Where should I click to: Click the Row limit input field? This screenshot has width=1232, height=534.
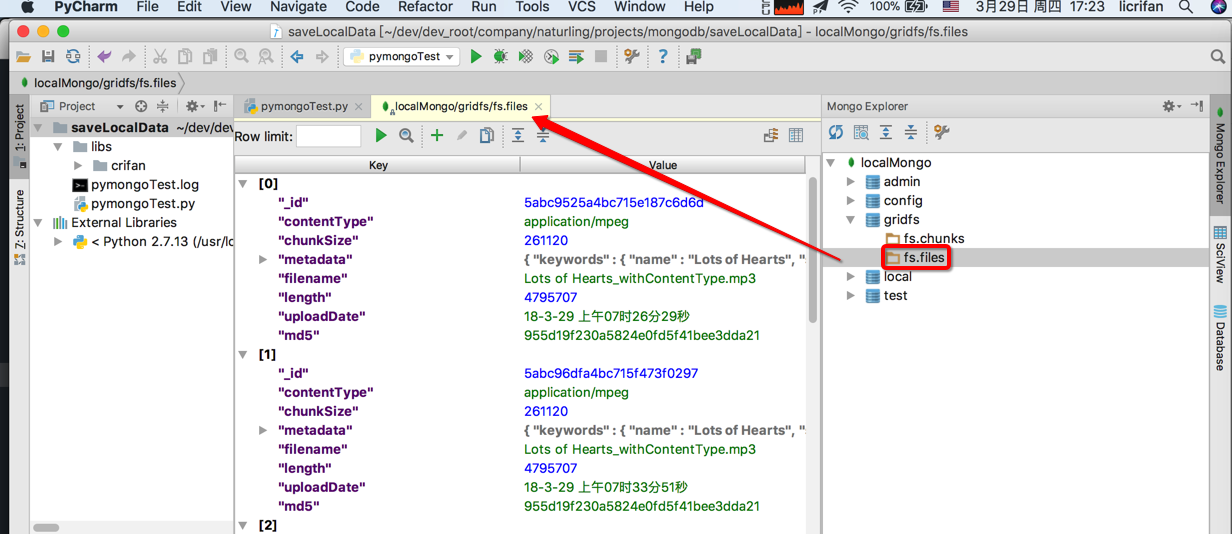(328, 136)
